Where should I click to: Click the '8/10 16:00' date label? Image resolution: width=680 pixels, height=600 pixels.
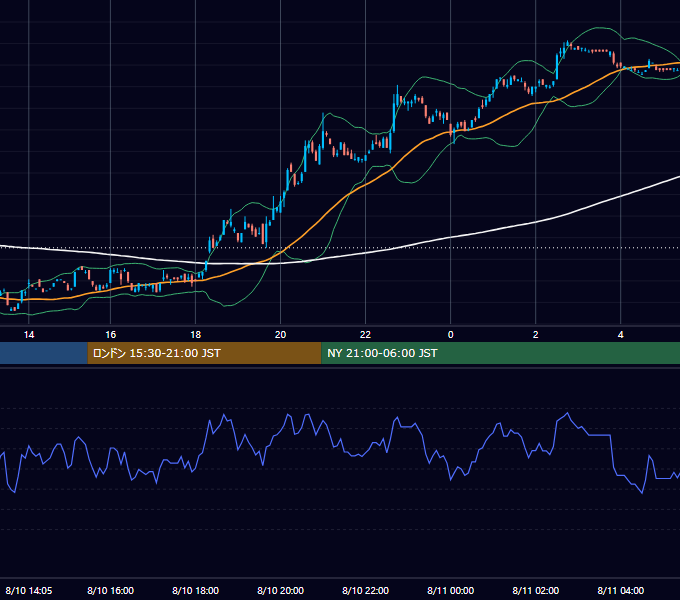(111, 590)
